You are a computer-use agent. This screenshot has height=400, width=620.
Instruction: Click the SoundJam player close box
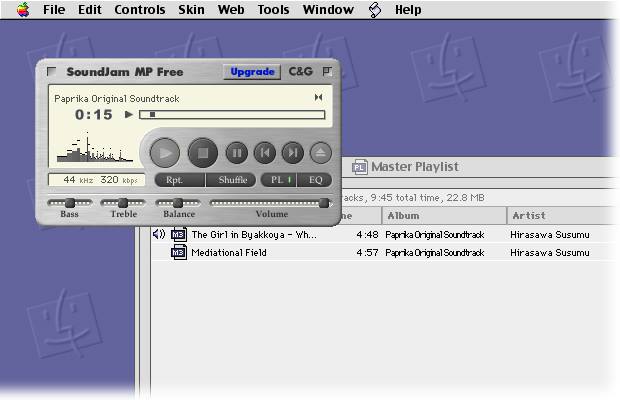point(51,72)
